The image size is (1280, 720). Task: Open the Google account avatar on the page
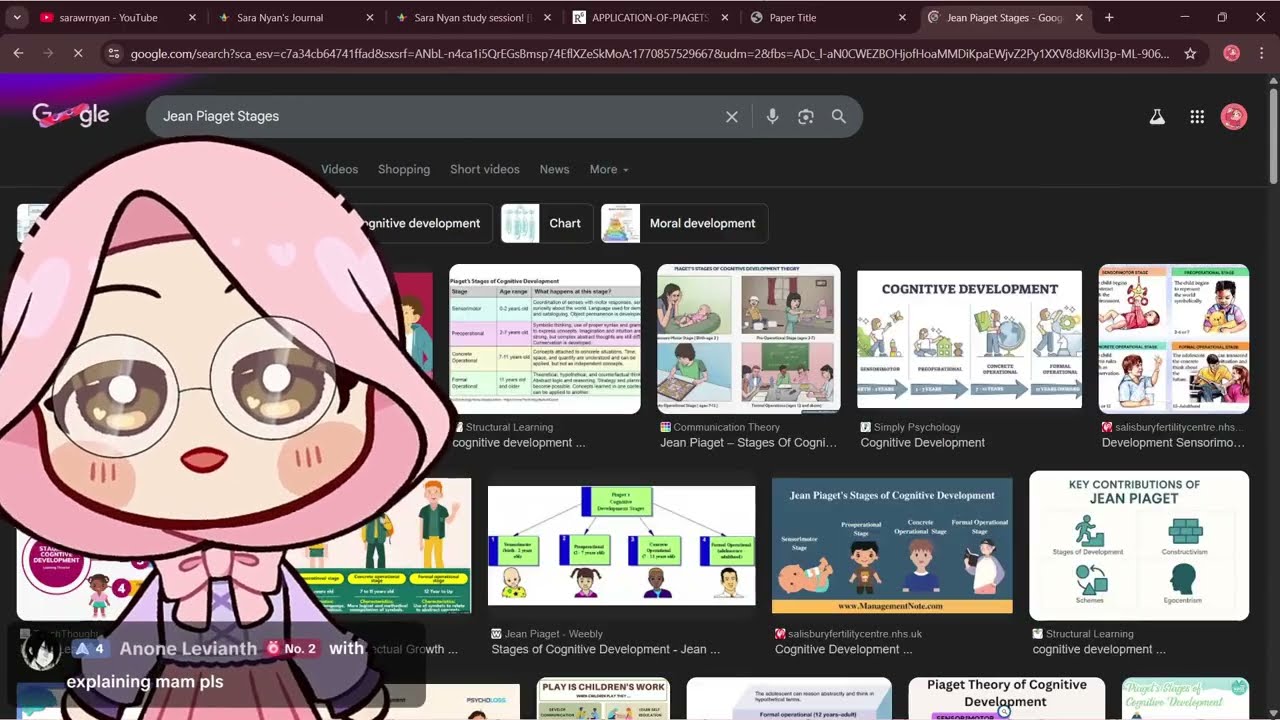[1234, 117]
